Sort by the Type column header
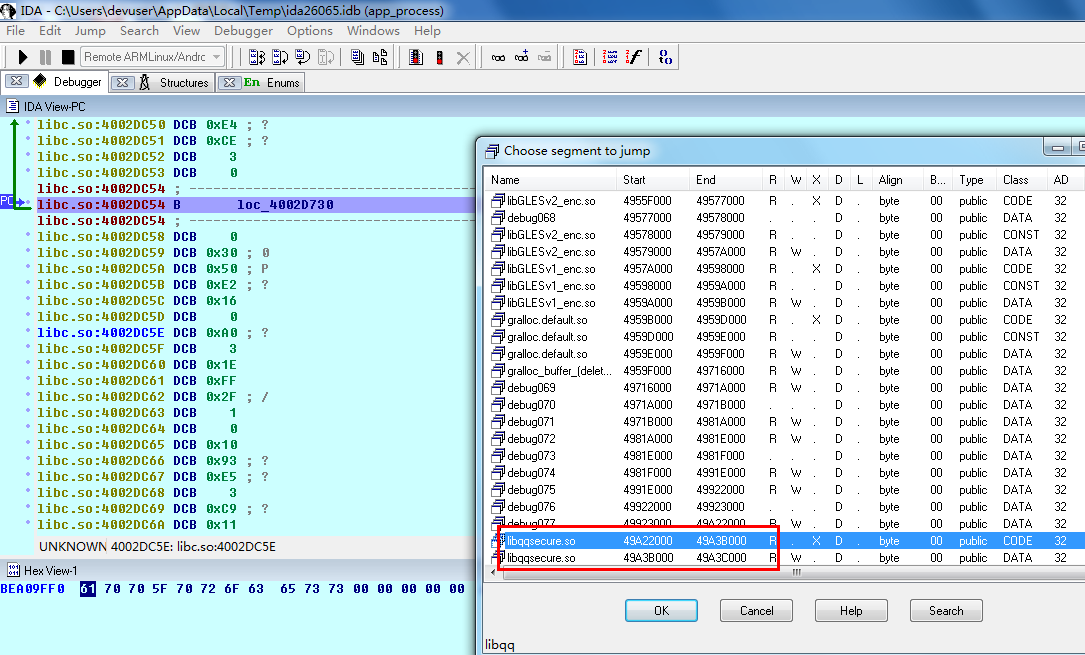 click(x=975, y=180)
